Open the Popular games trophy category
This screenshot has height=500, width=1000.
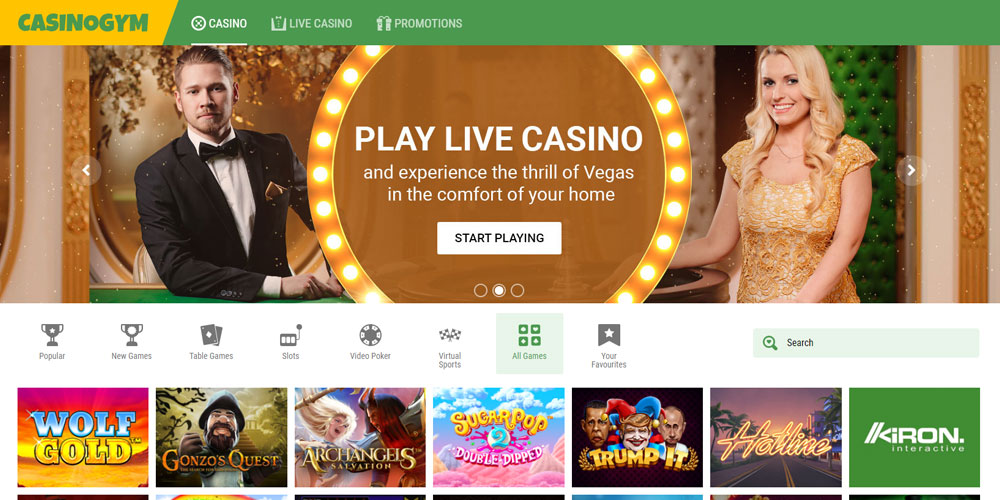(52, 335)
